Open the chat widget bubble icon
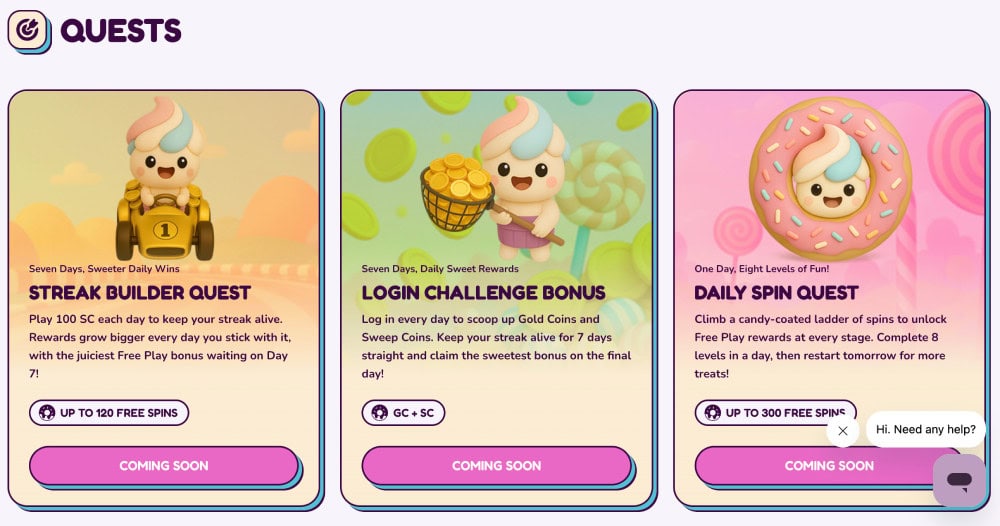Image resolution: width=1000 pixels, height=526 pixels. tap(959, 481)
